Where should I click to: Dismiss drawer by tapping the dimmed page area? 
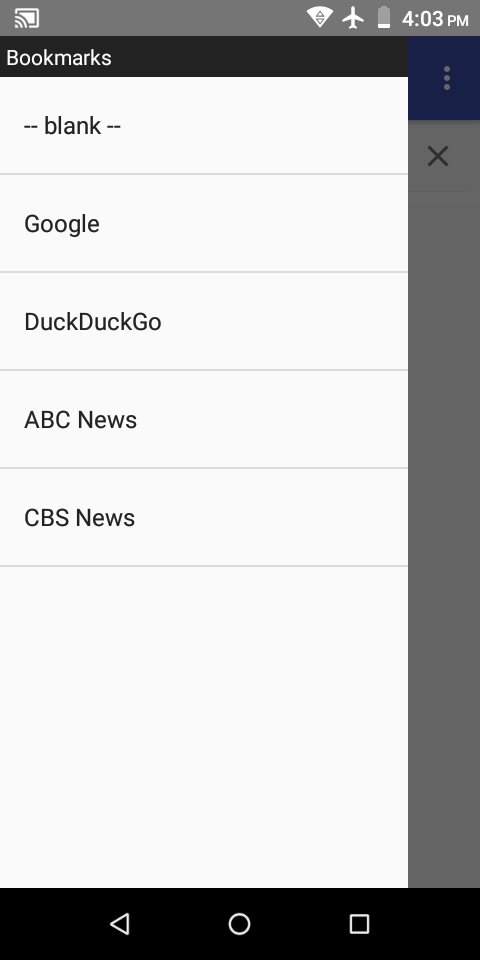tap(444, 539)
